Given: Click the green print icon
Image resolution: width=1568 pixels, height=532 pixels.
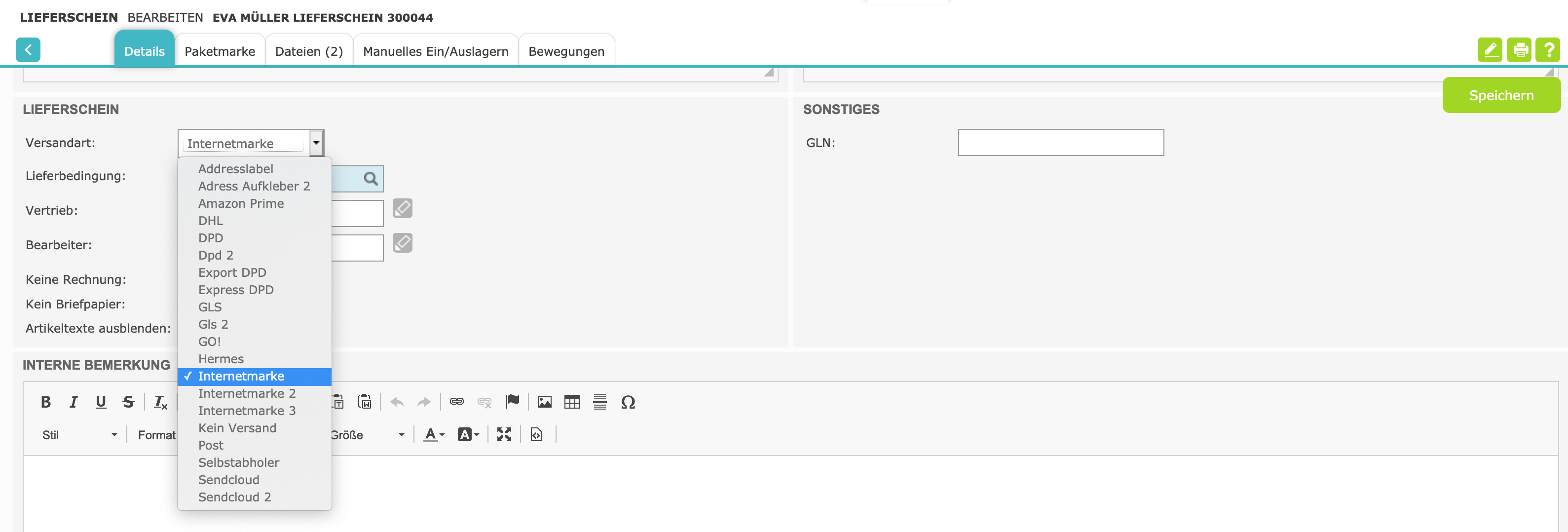Looking at the screenshot, I should [1520, 50].
